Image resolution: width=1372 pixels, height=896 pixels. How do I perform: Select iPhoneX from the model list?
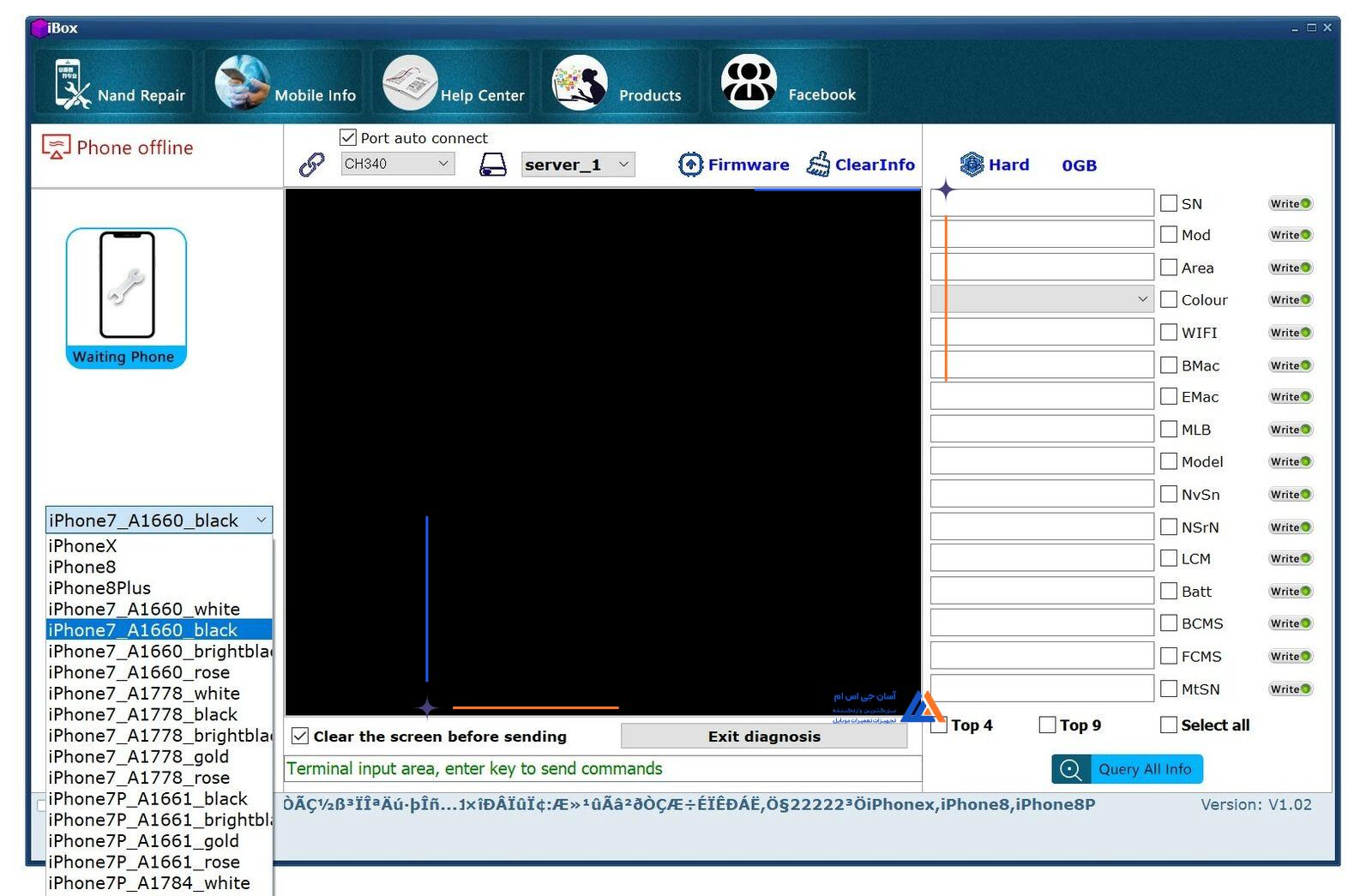[x=159, y=546]
